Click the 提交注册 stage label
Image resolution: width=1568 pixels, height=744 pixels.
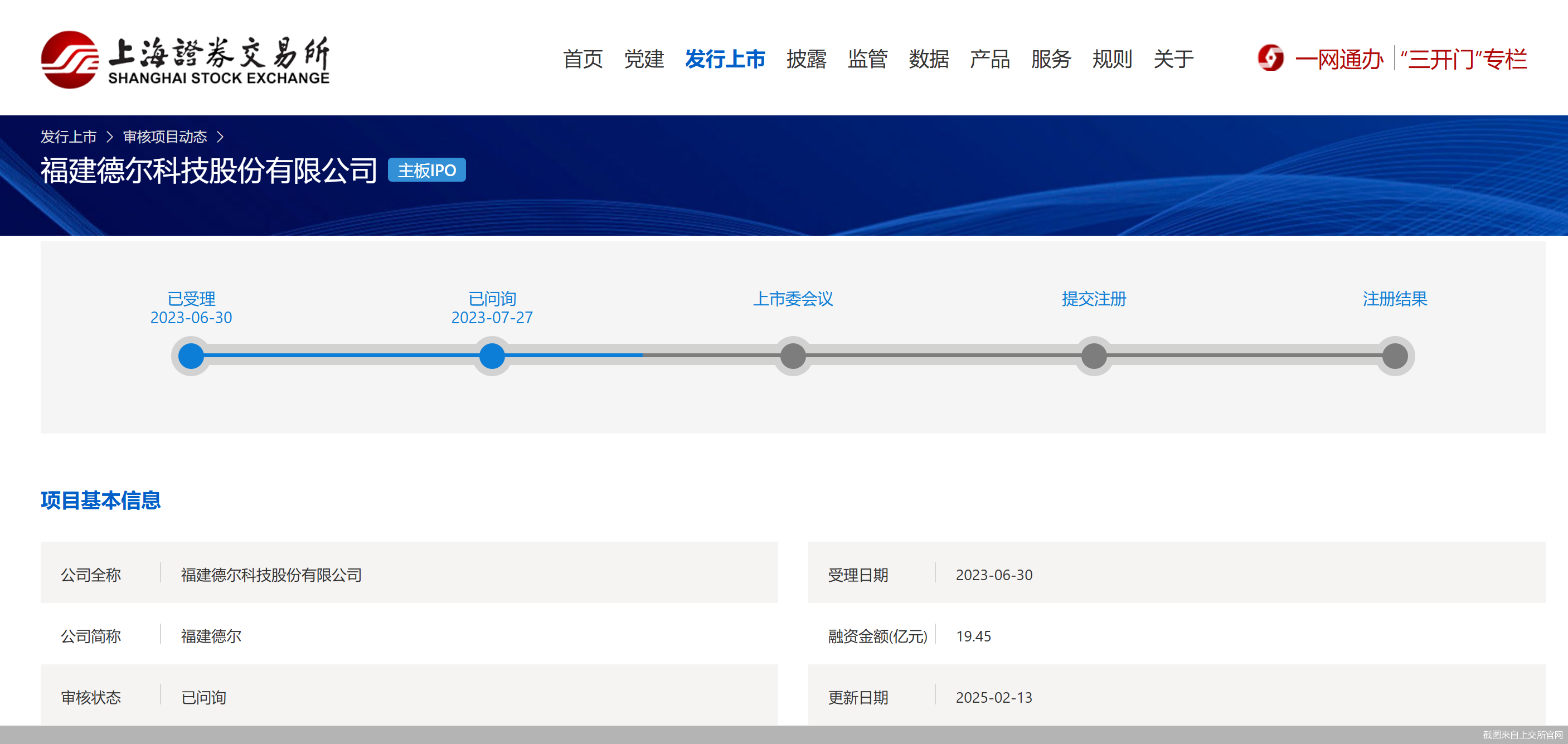(1094, 299)
